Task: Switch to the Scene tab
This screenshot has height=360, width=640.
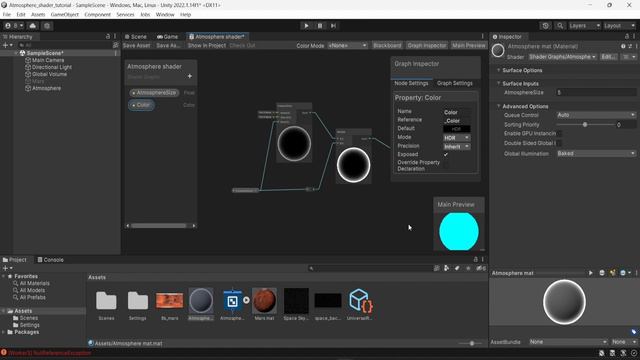Action: [136, 37]
